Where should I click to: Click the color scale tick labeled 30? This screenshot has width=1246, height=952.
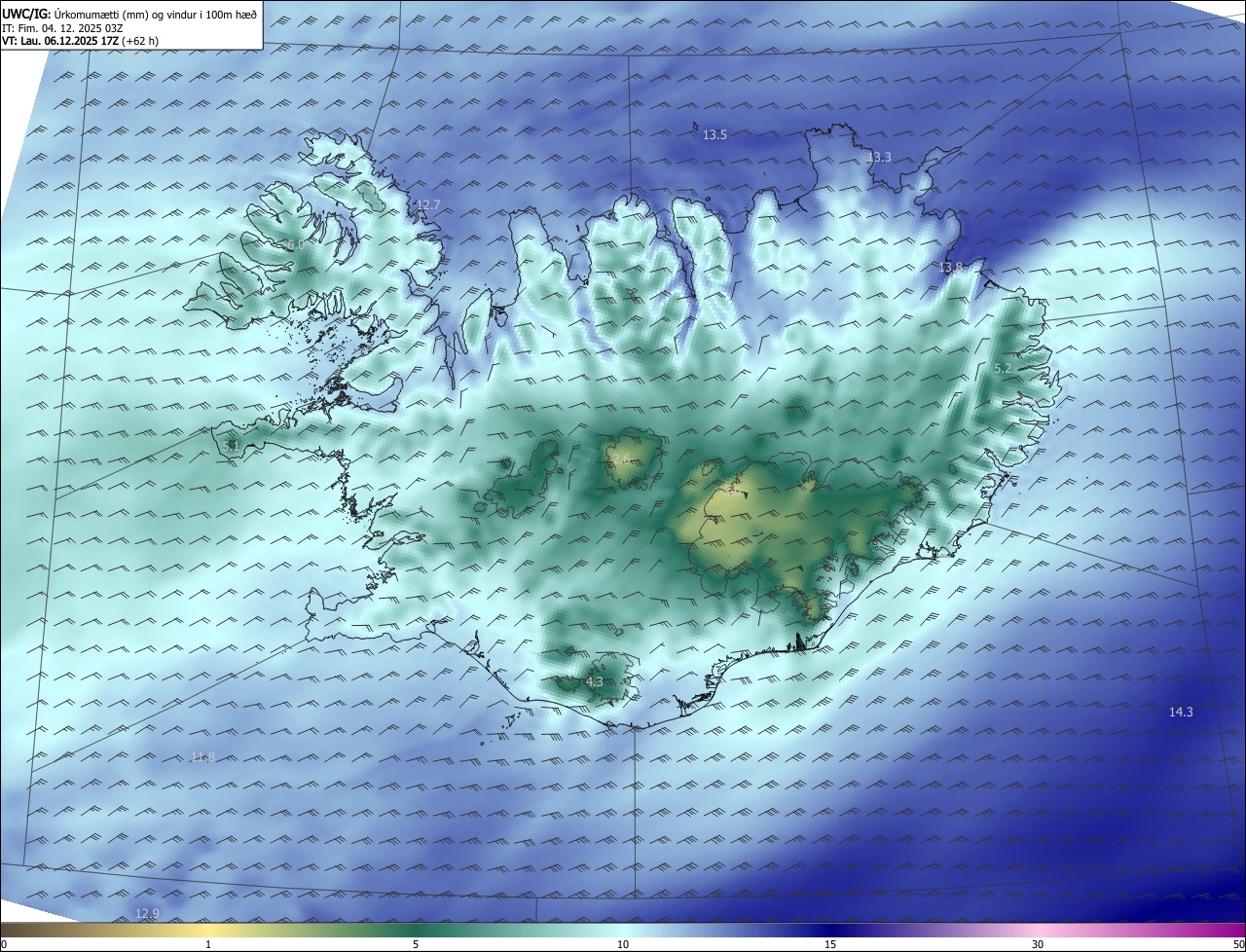coord(1038,944)
